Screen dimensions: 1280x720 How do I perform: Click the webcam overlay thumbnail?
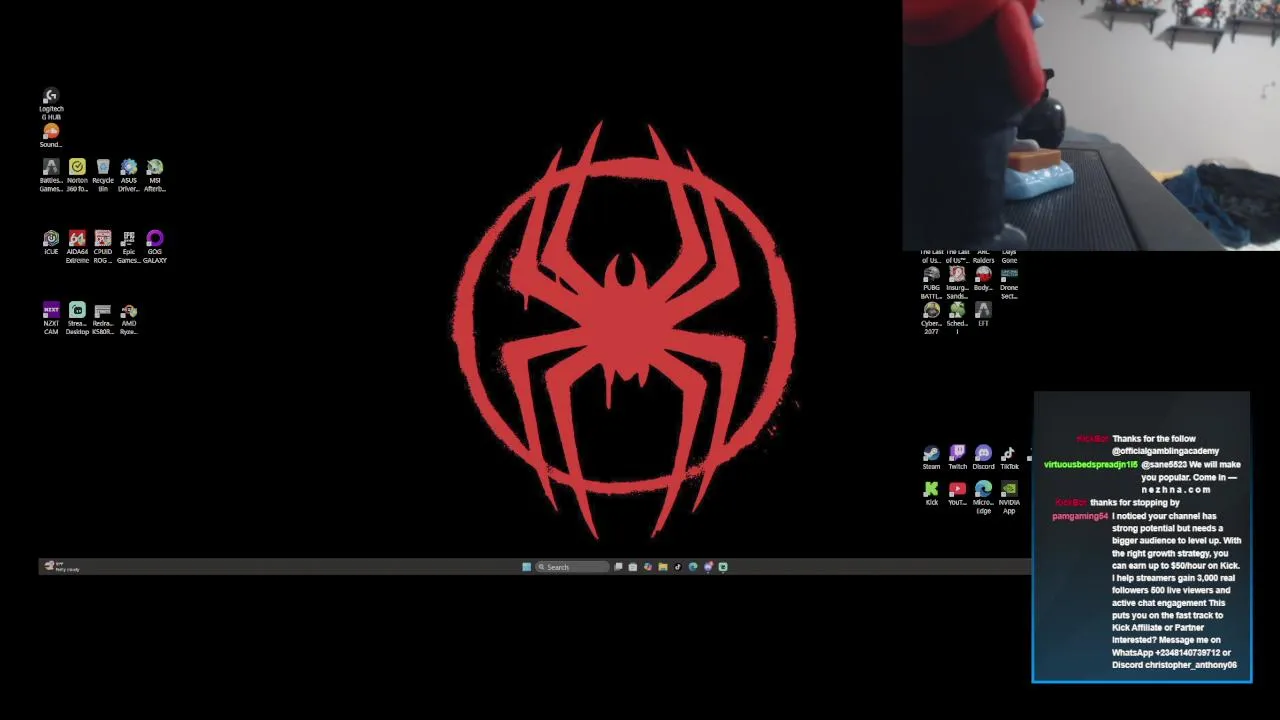(x=1091, y=125)
